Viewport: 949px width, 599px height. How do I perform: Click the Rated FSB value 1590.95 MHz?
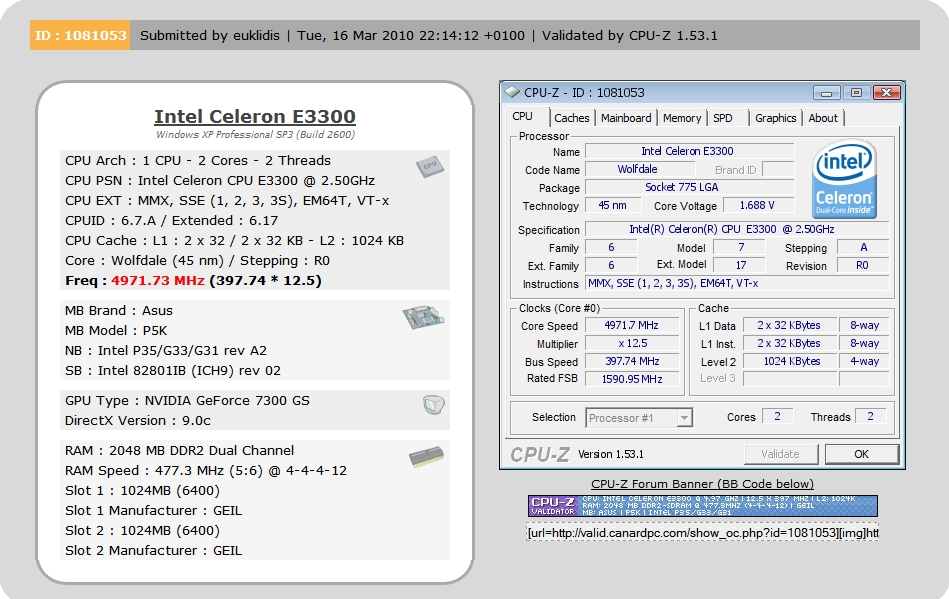point(632,379)
